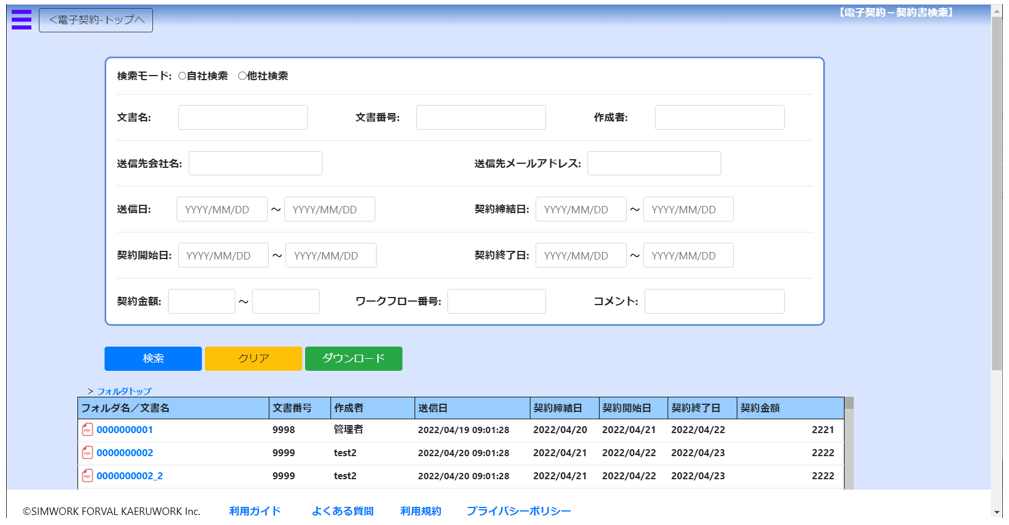Click the 契約金額 column header
Screen dimensions: 1009x525
click(790, 408)
